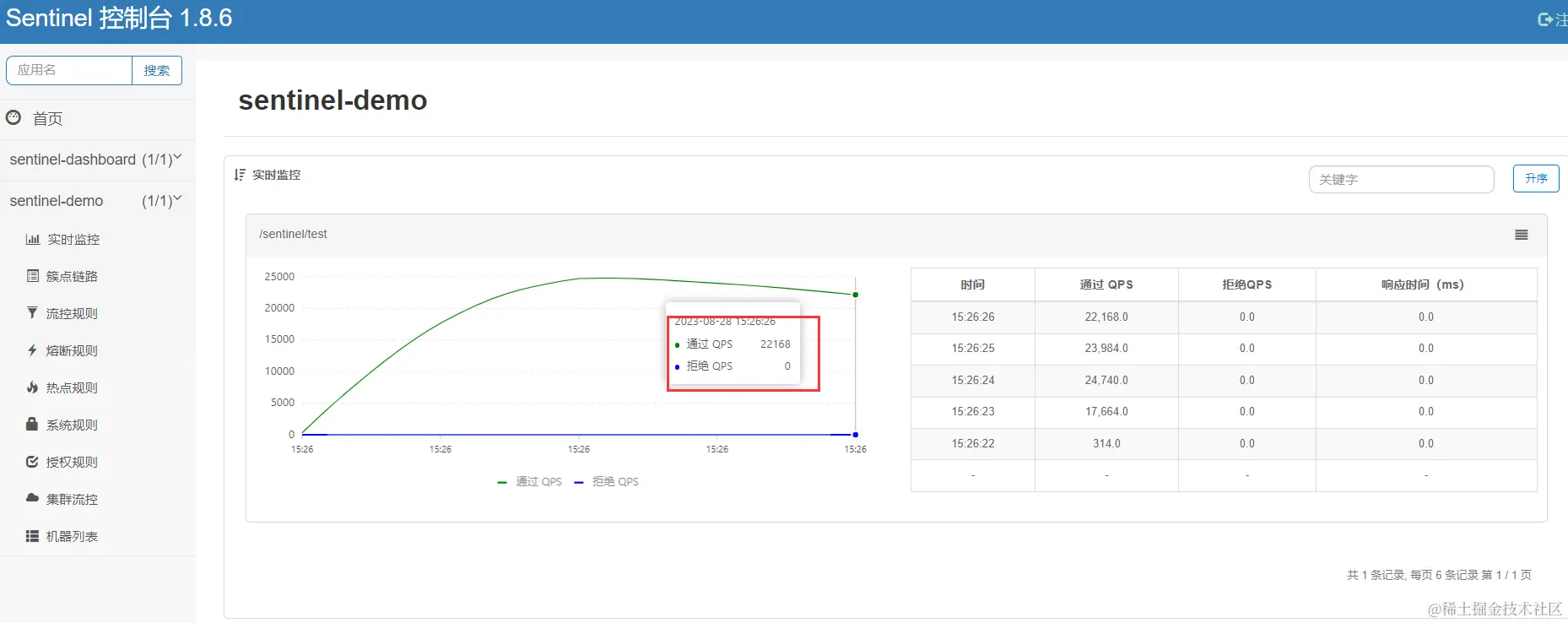Screen dimensions: 1568x623
Task: Select the 15:26:26 time cell
Action: coord(973,317)
